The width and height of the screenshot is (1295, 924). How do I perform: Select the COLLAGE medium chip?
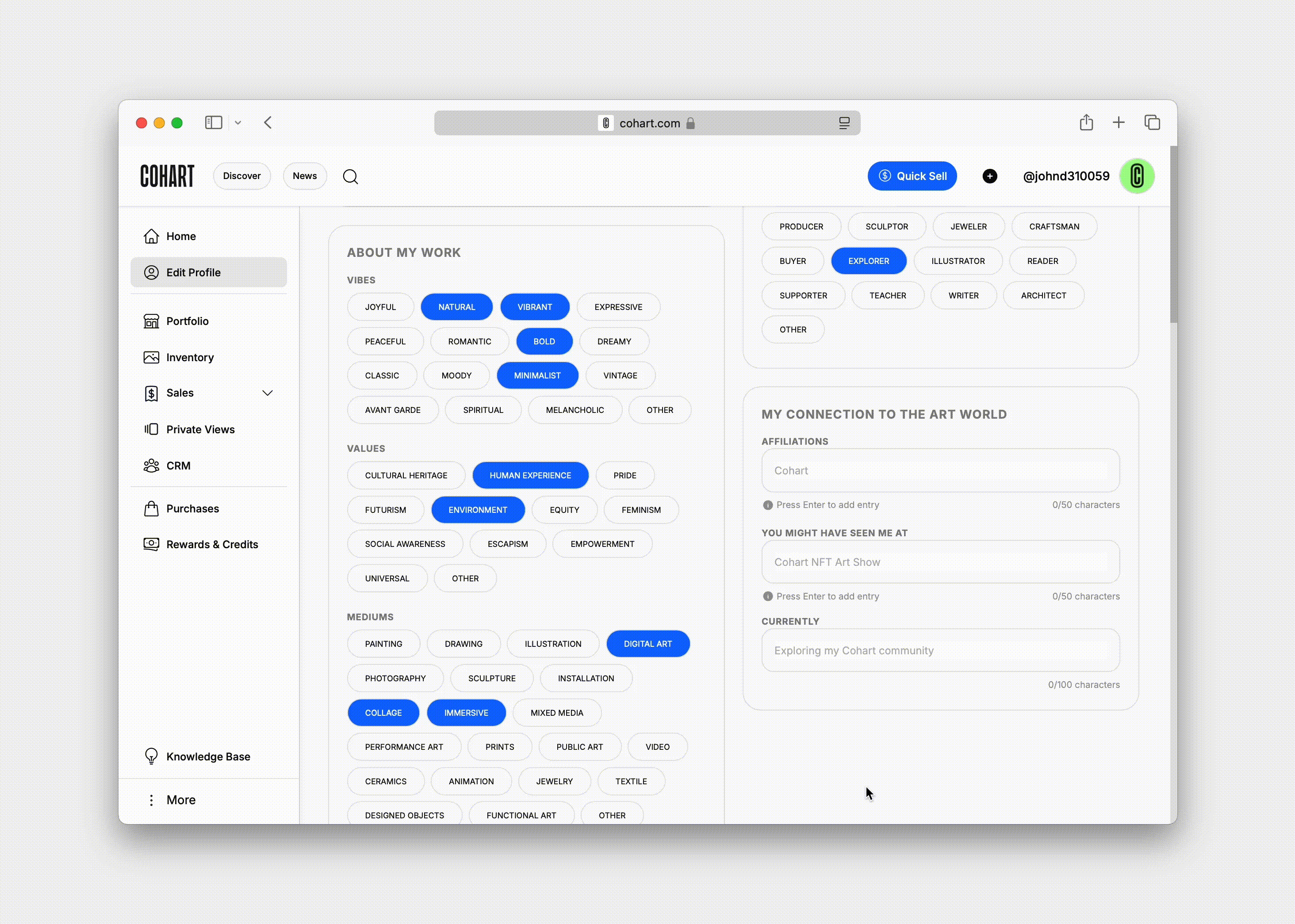click(x=383, y=713)
